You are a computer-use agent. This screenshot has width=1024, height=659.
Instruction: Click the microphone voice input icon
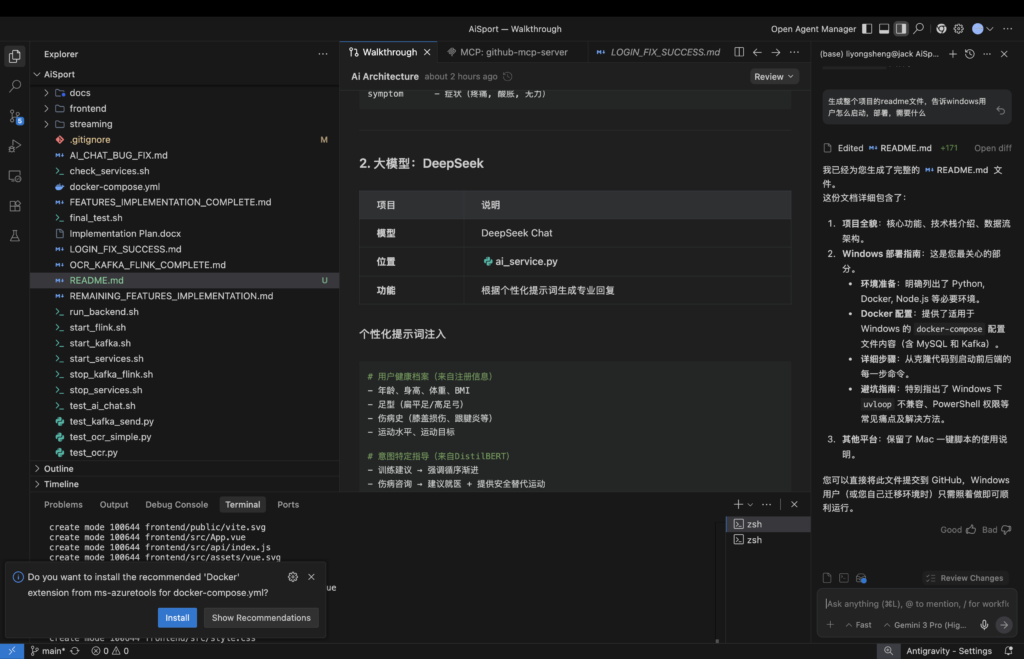pyautogui.click(x=984, y=625)
